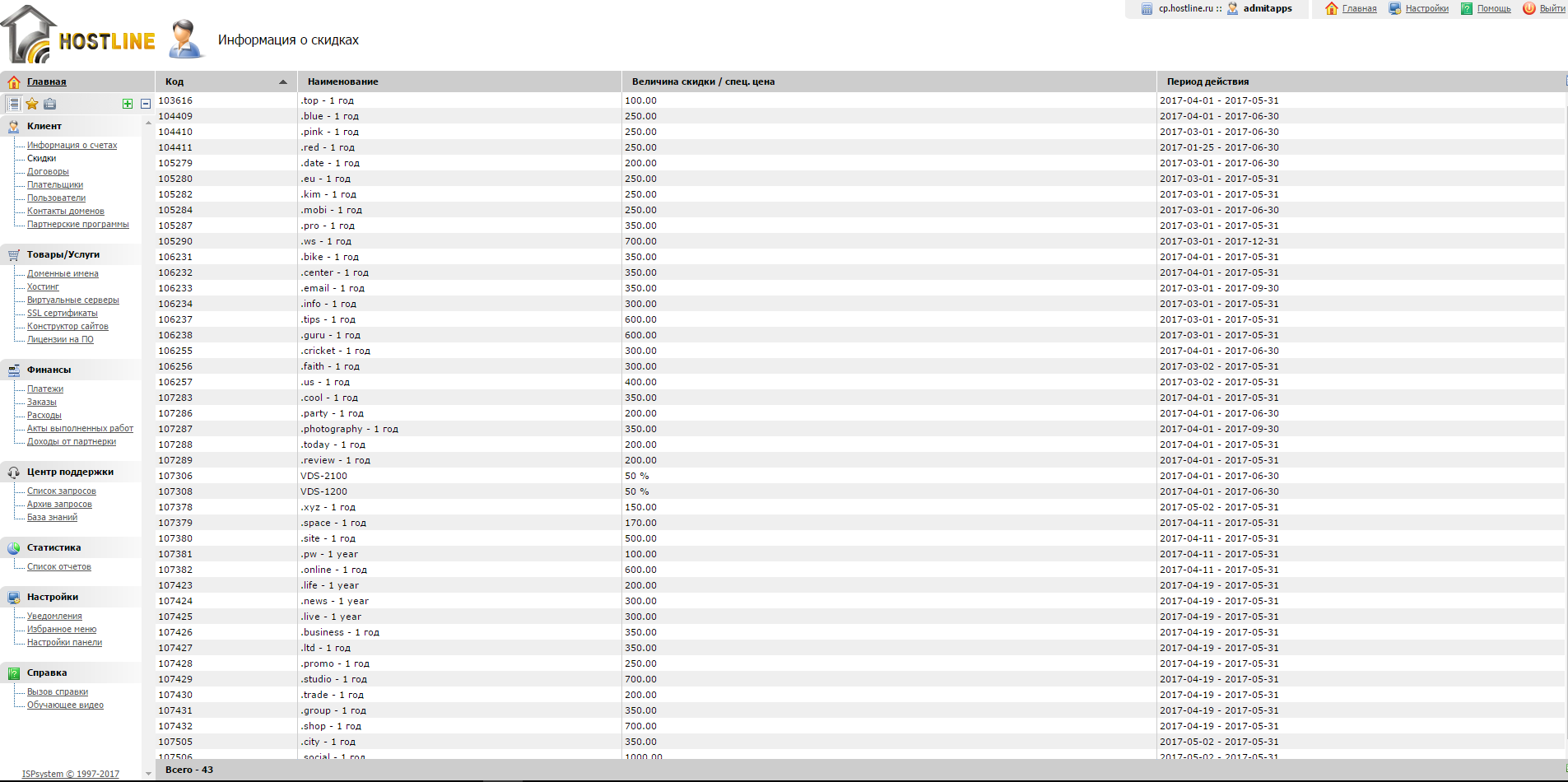The height and width of the screenshot is (782, 1568).
Task: Open Список отчетов under Статистика
Action: tap(59, 566)
